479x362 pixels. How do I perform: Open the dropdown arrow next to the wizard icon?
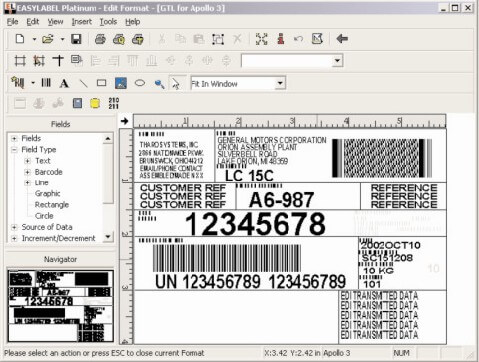click(x=33, y=83)
